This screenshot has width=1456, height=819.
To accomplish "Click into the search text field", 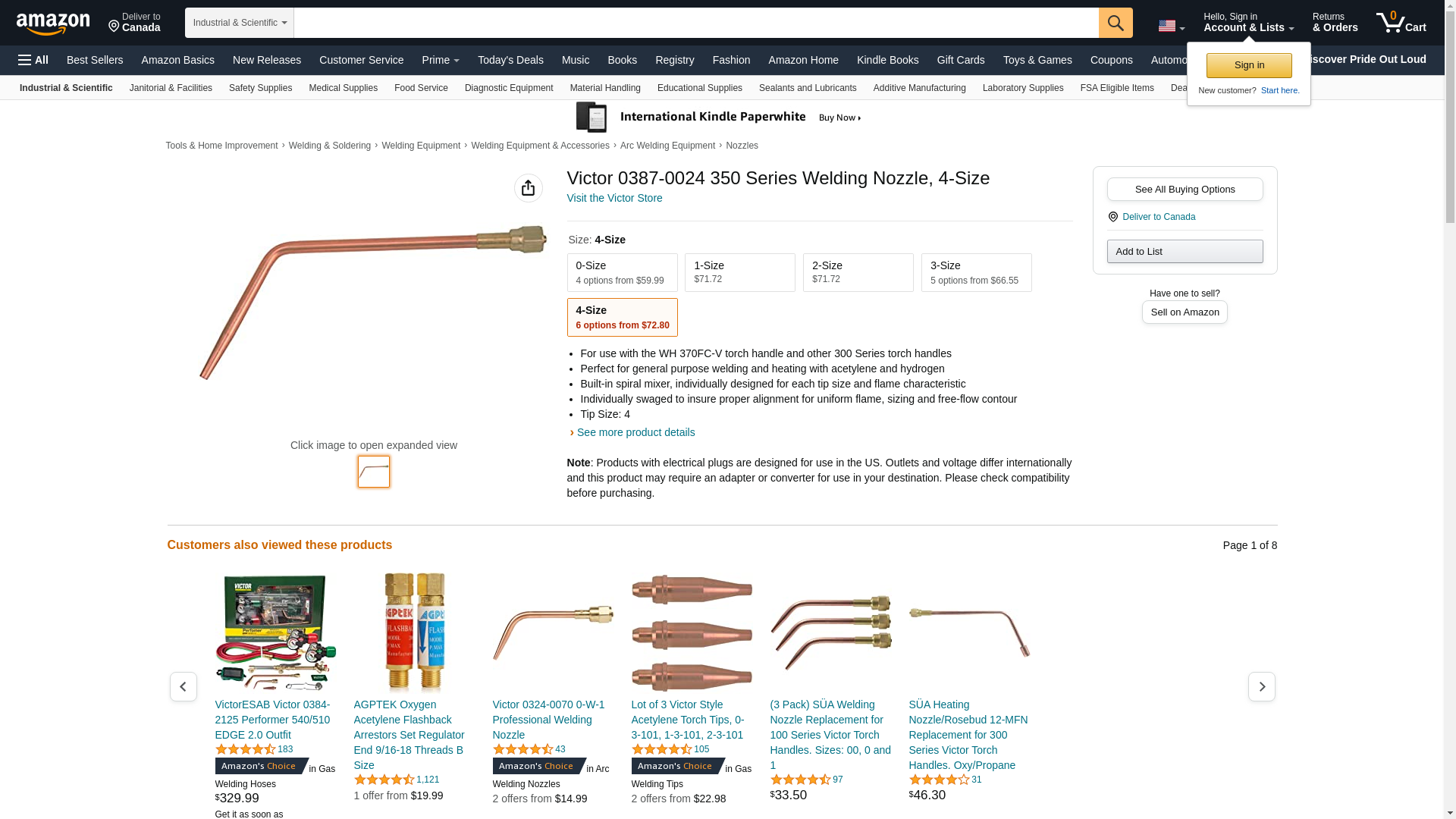I will point(695,23).
